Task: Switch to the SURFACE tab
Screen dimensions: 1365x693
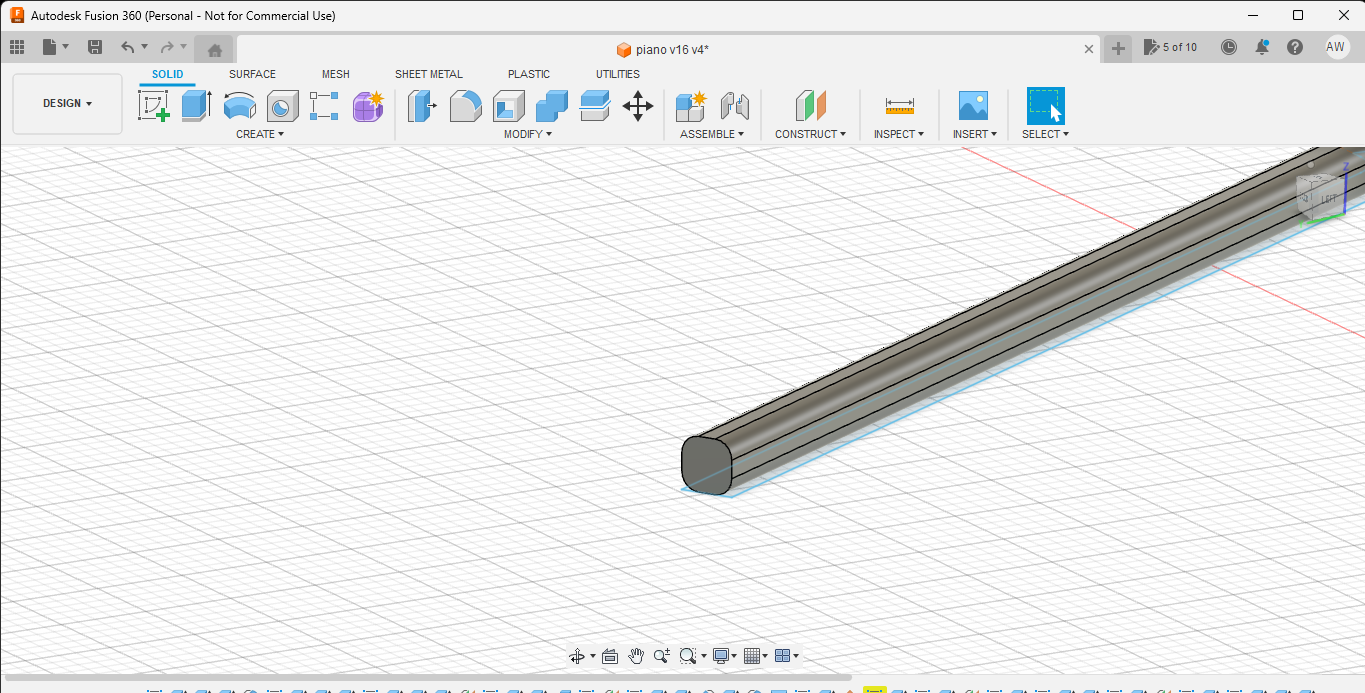Action: (251, 73)
